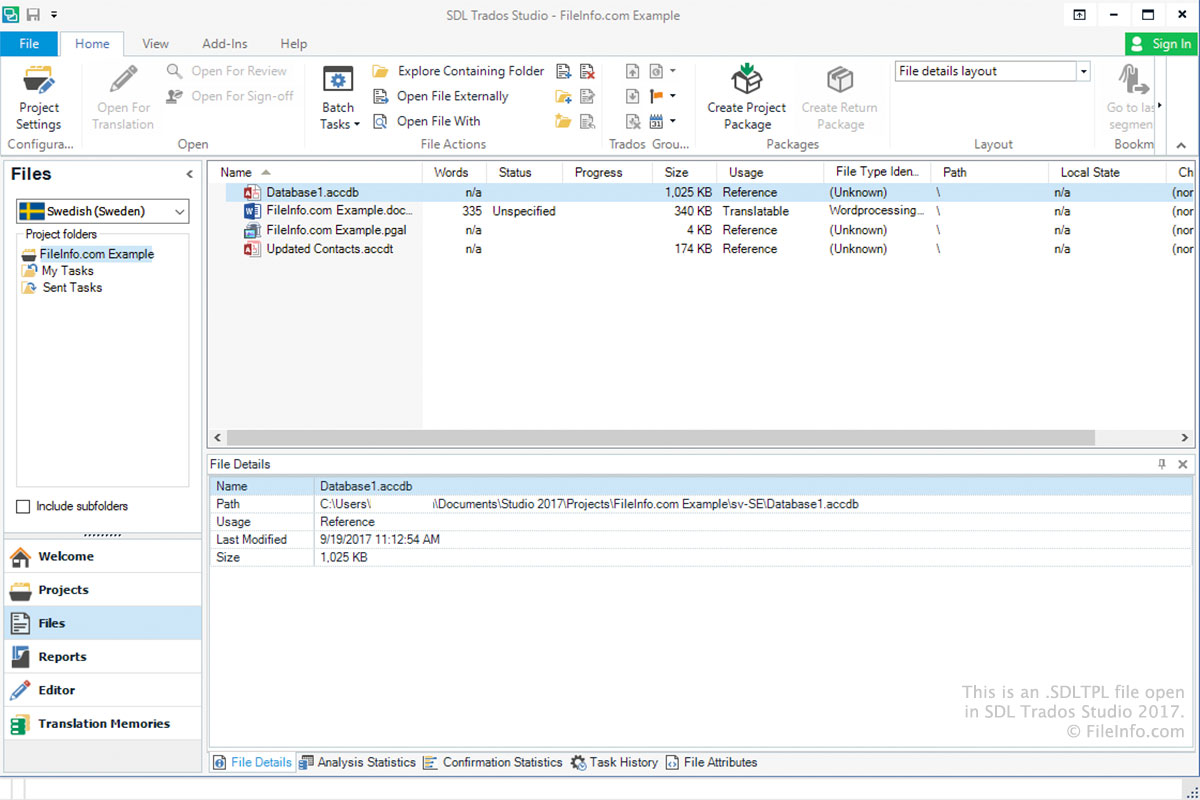The width and height of the screenshot is (1200, 800).
Task: Switch to the Reports view
Action: 103,657
